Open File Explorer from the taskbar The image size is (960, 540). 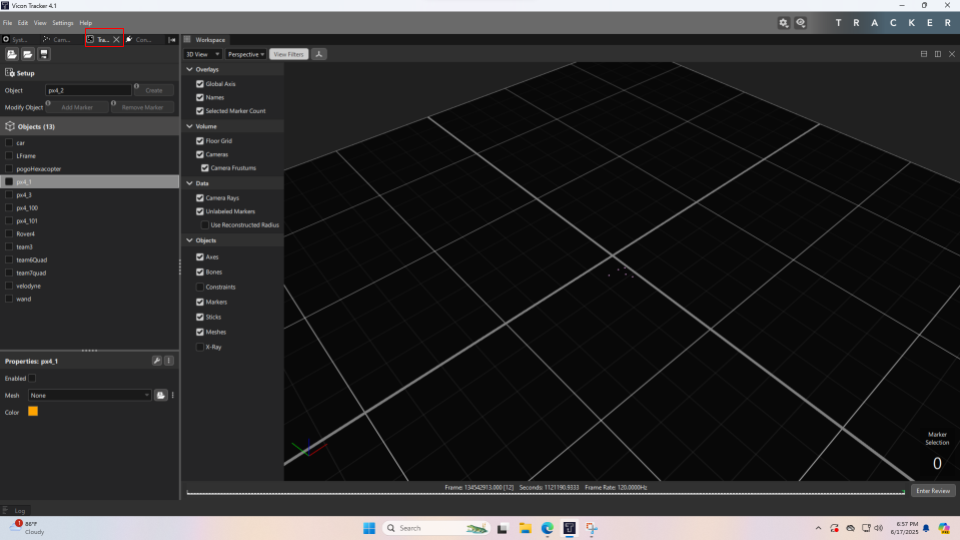point(525,528)
